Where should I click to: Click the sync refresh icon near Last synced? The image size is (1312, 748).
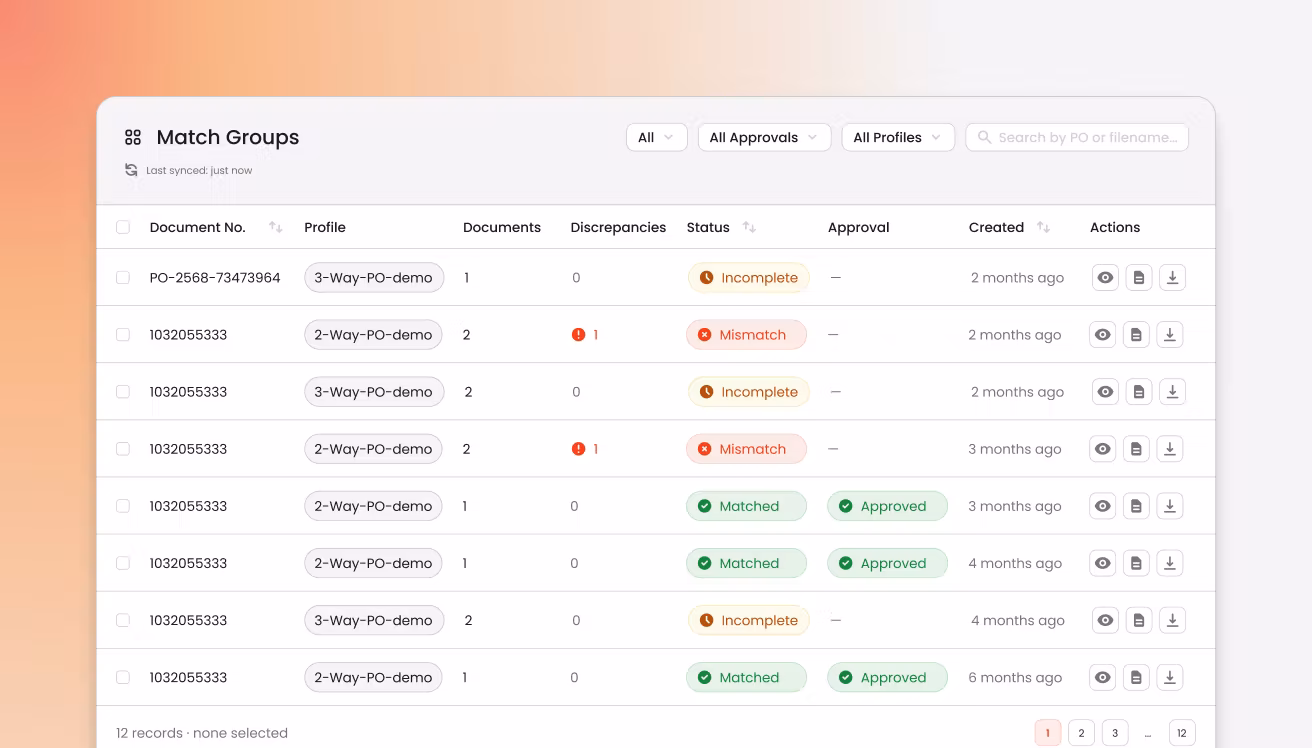(131, 170)
